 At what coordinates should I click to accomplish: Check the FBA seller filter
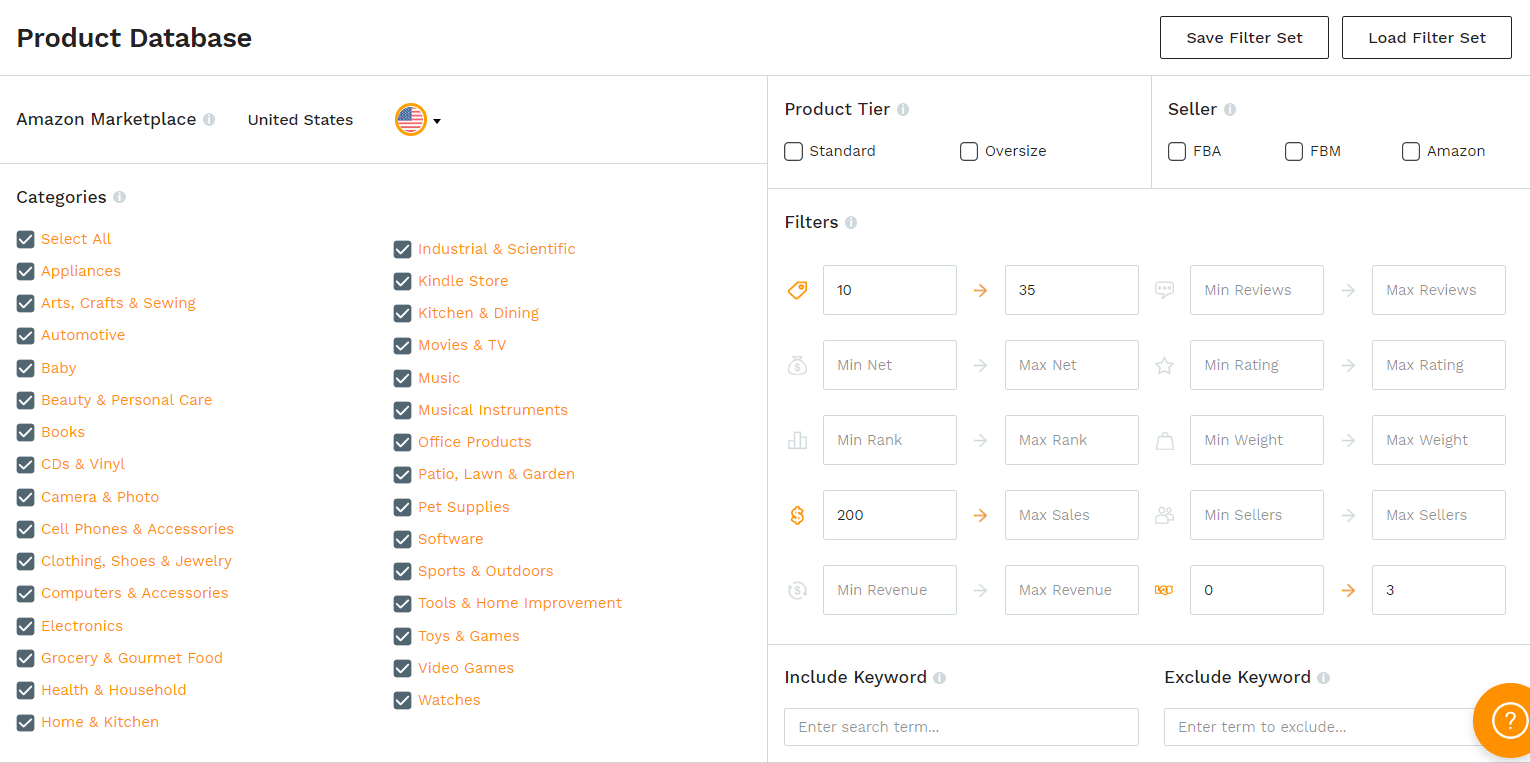pyautogui.click(x=1176, y=151)
